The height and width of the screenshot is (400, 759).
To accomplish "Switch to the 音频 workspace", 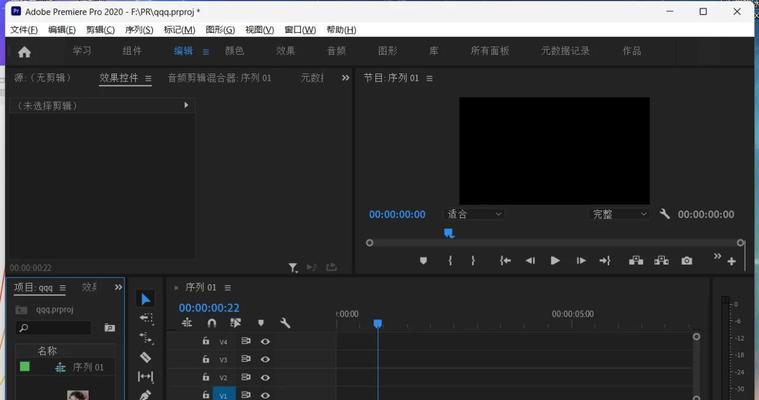I will tap(336, 51).
